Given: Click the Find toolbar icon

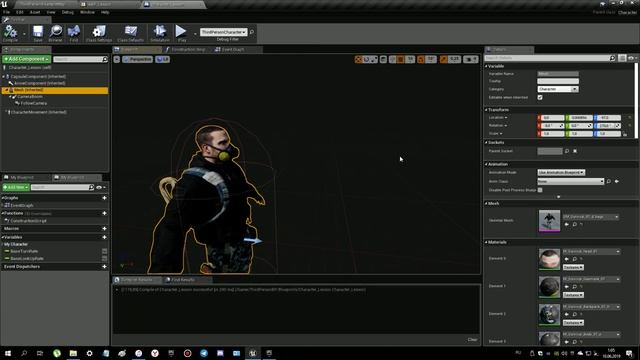Looking at the screenshot, I should point(74,33).
